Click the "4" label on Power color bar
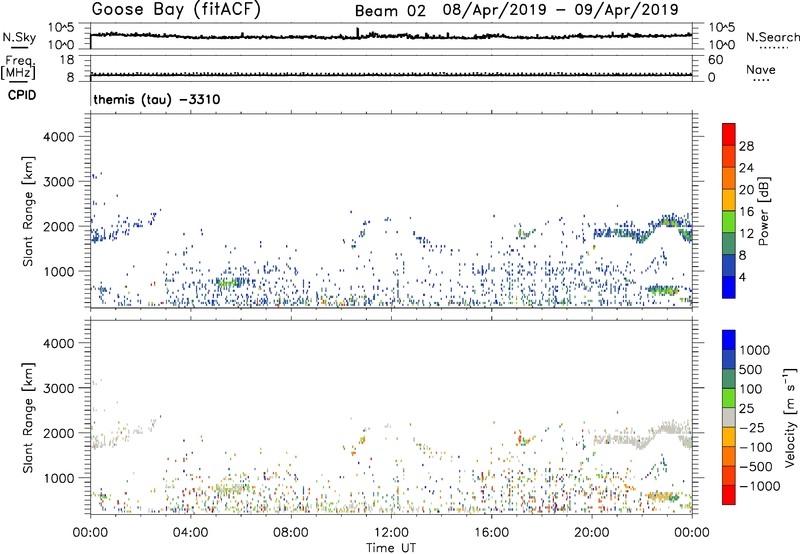Viewport: 800px width, 554px height. click(x=742, y=277)
